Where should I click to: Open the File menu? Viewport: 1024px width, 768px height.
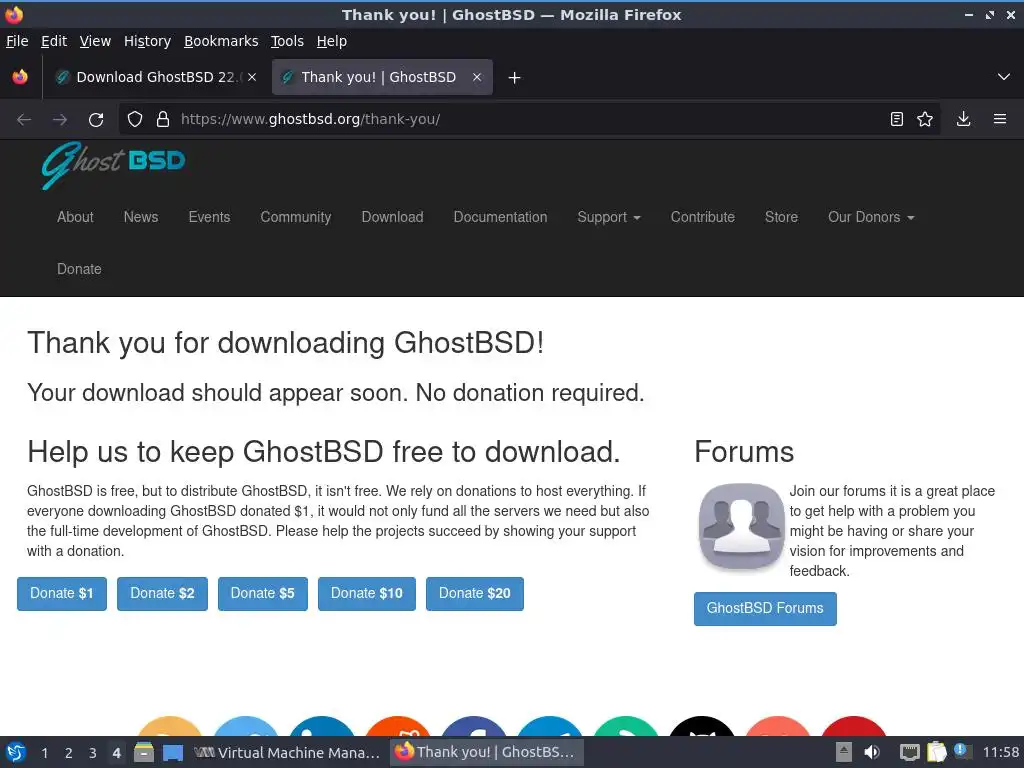[17, 41]
